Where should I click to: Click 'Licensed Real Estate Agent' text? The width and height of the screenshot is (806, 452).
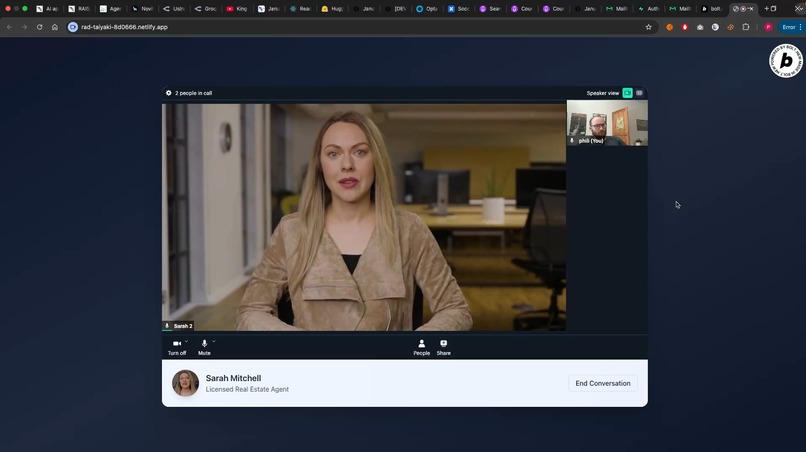tap(247, 389)
